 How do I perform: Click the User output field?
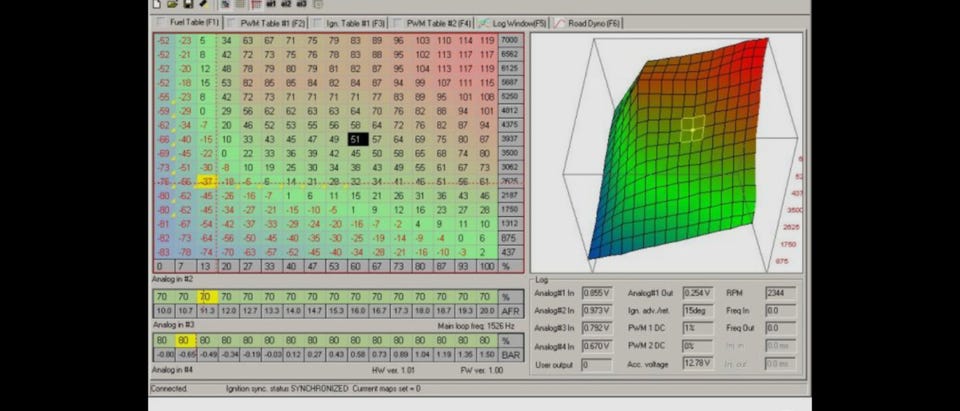pos(596,365)
